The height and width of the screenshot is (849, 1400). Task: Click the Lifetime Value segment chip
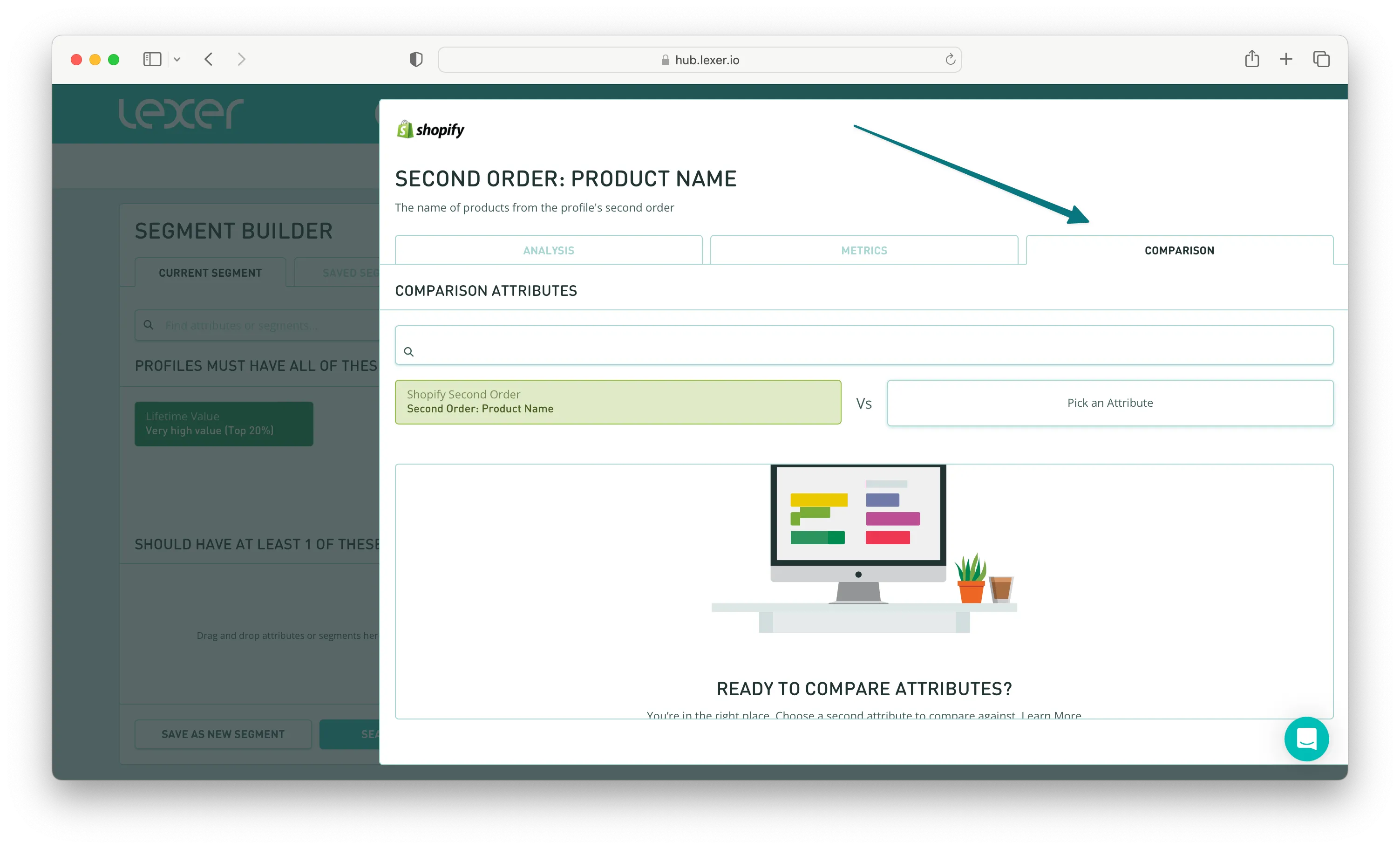tap(223, 424)
